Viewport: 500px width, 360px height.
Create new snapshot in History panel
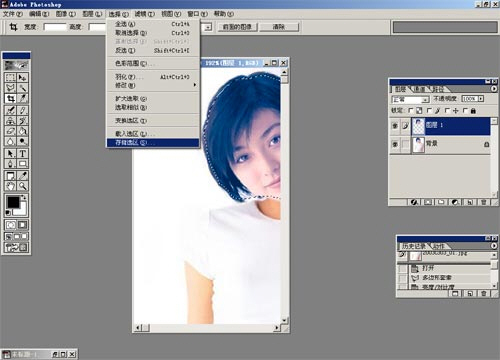tap(470, 293)
